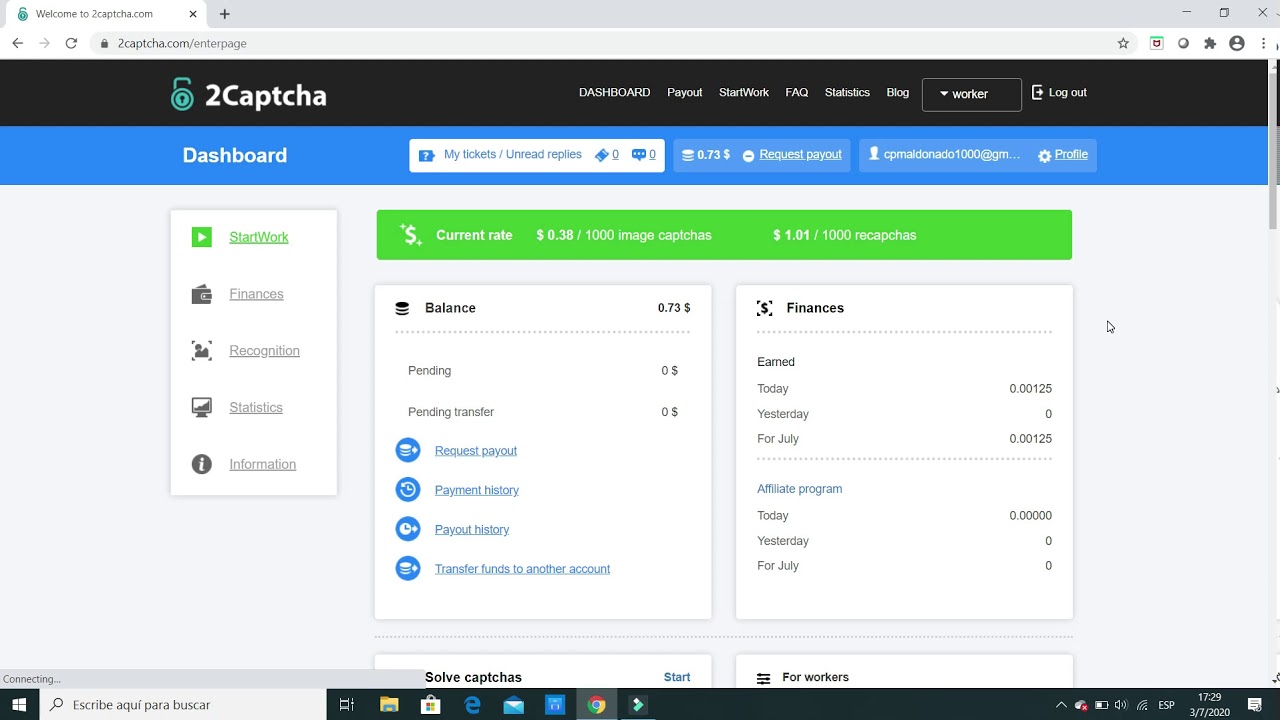
Task: Open the StartWork top menu item
Action: [x=744, y=92]
